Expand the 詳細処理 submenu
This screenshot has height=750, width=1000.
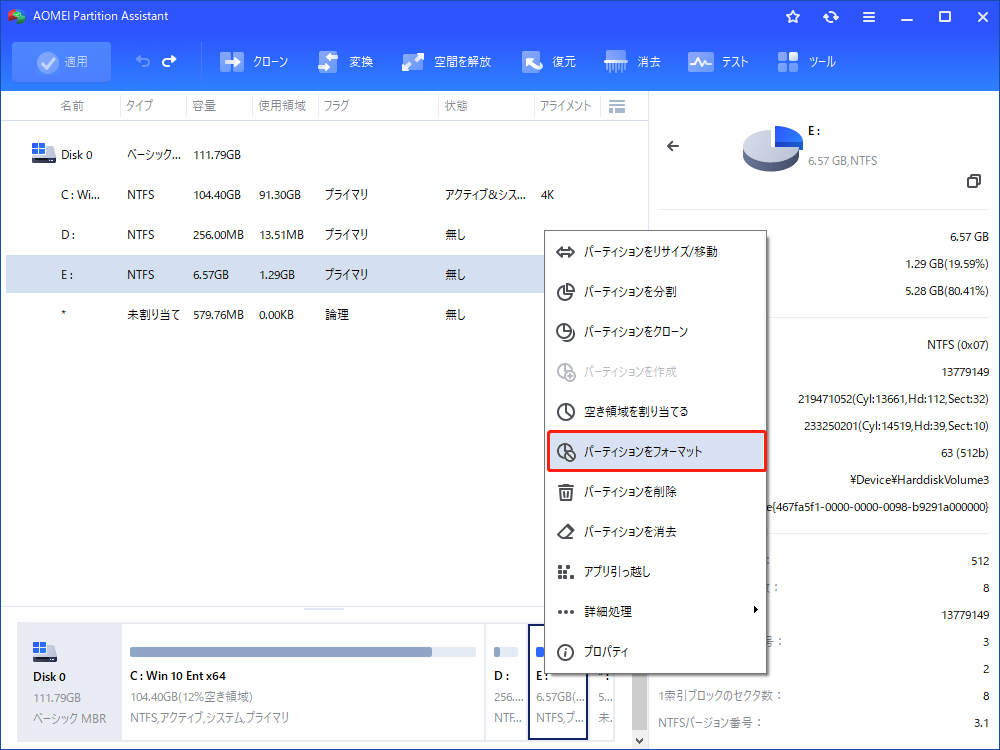656,612
